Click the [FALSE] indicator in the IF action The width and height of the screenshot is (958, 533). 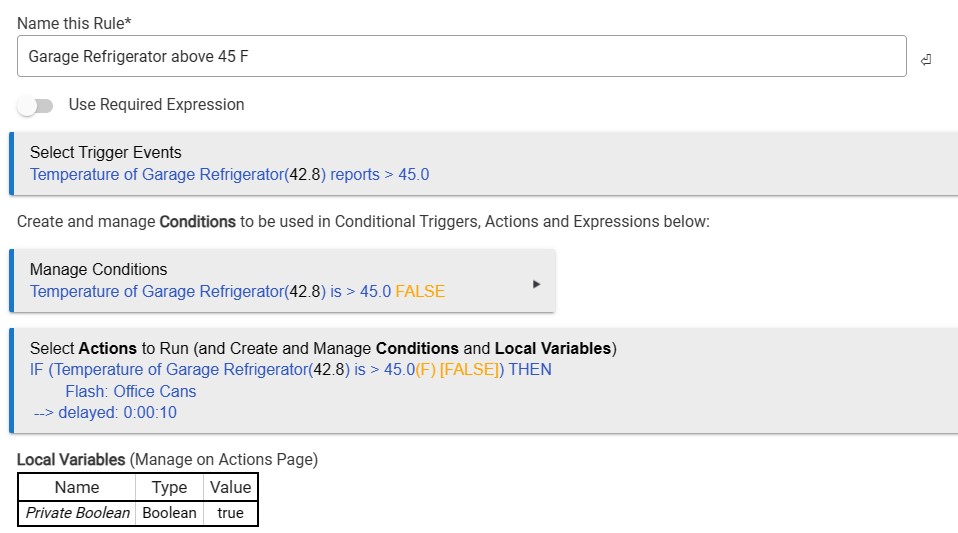click(x=469, y=369)
